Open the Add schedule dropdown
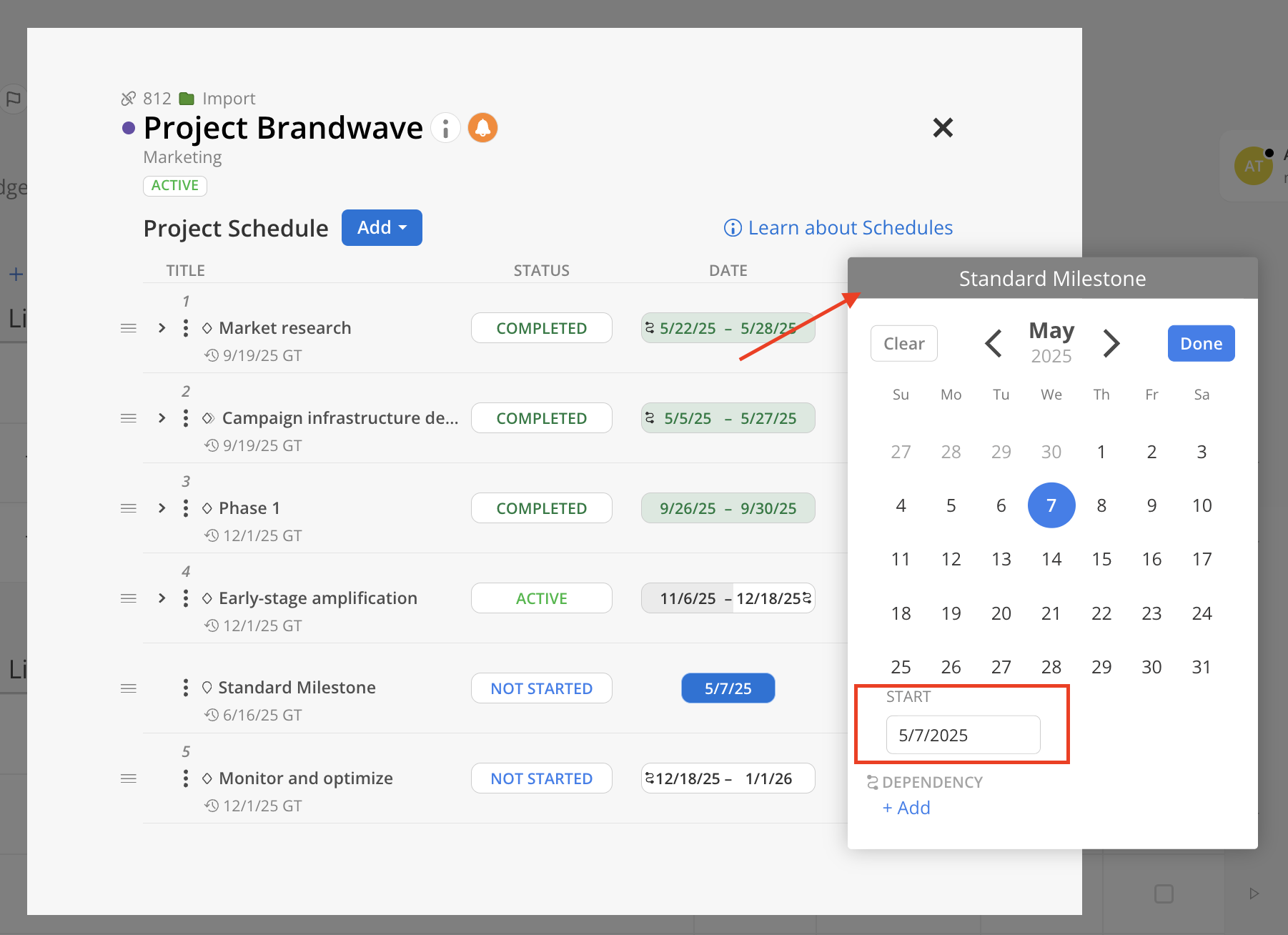The image size is (1288, 935). pyautogui.click(x=382, y=227)
